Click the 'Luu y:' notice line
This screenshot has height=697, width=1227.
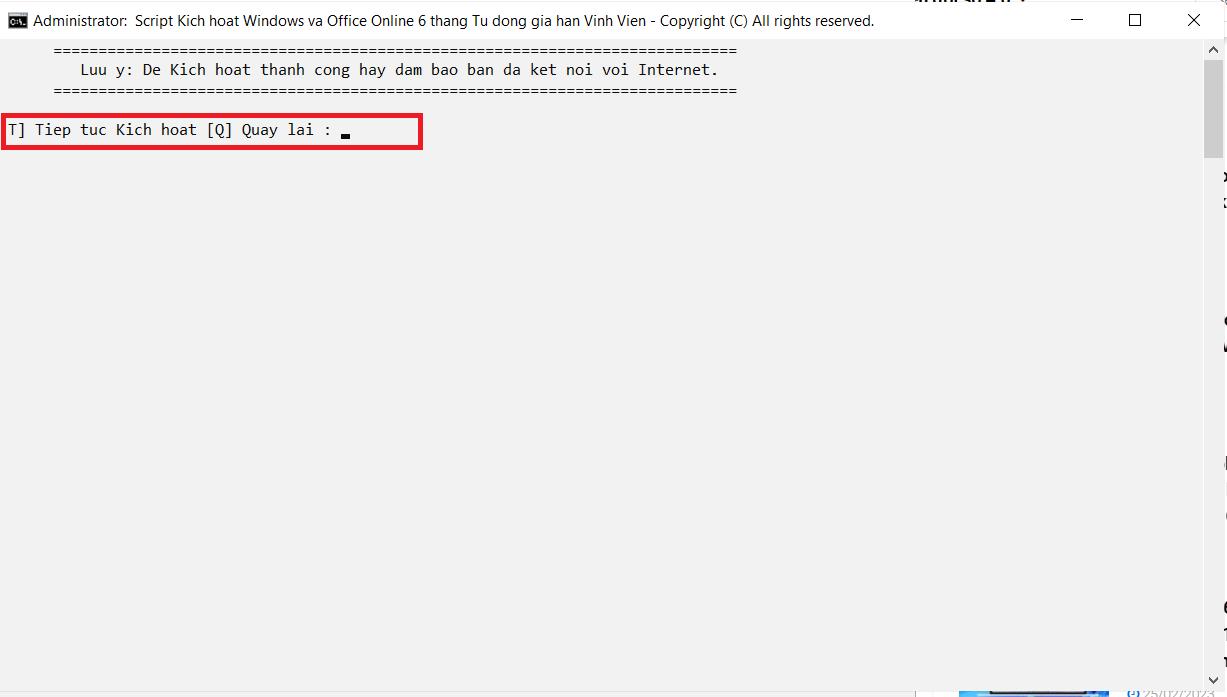click(x=399, y=70)
